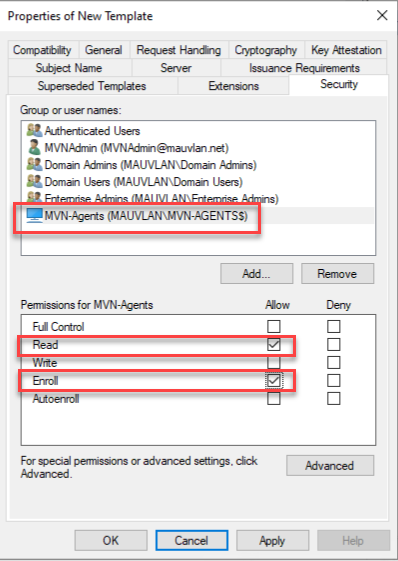The height and width of the screenshot is (561, 398).
Task: Uncheck the Allow checkbox for Enroll
Action: pyautogui.click(x=274, y=381)
